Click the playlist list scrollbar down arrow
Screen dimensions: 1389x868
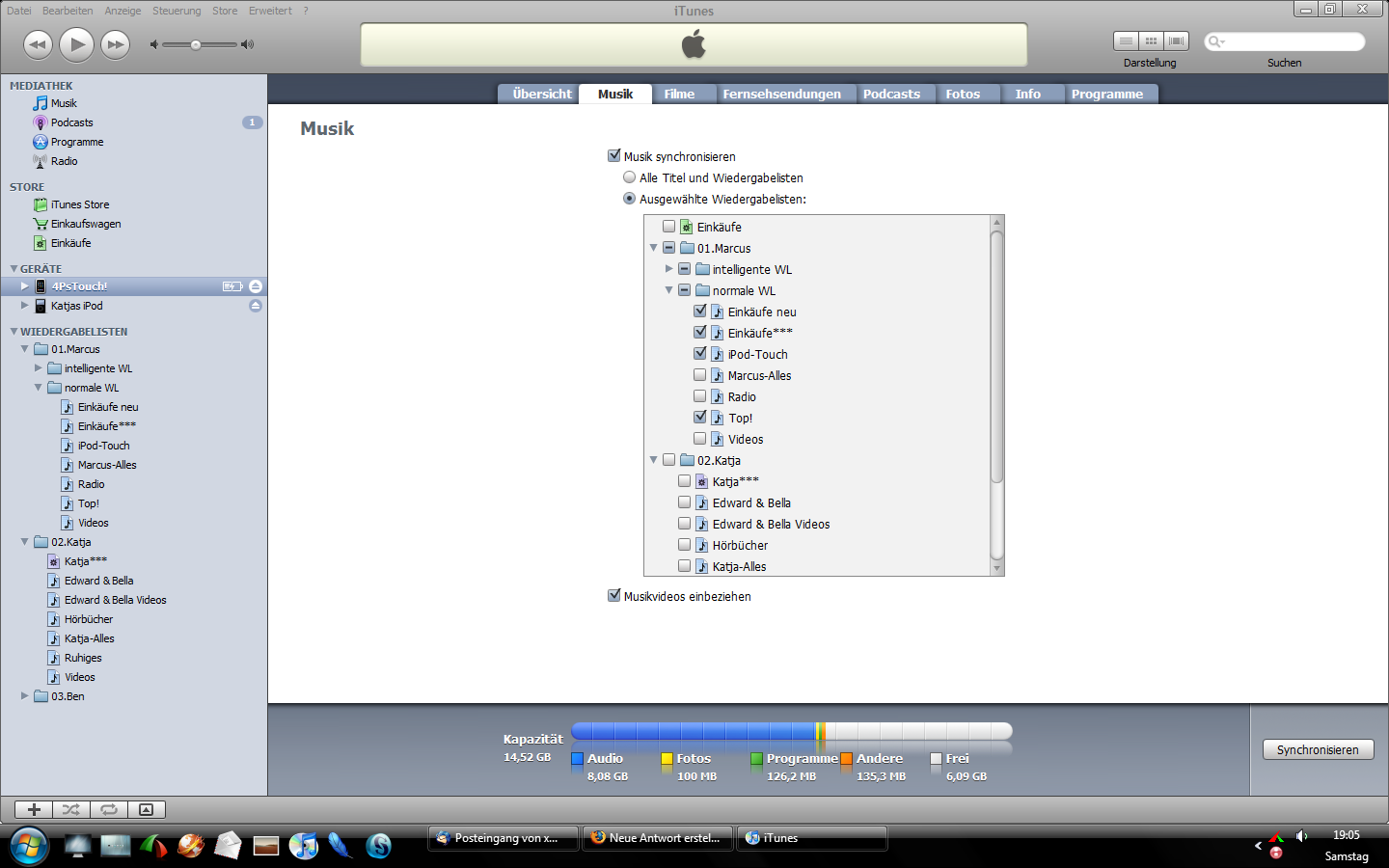tap(997, 568)
